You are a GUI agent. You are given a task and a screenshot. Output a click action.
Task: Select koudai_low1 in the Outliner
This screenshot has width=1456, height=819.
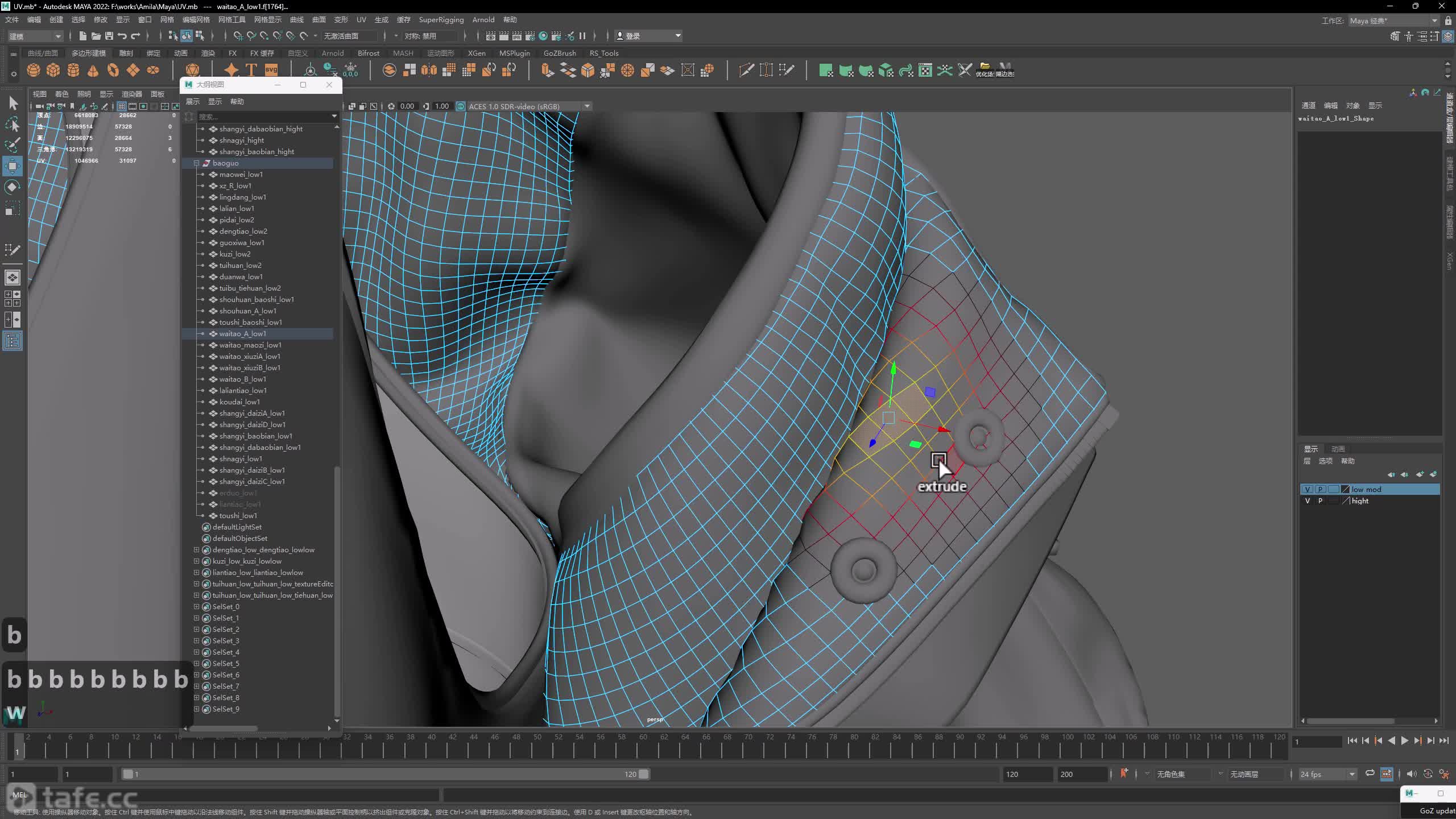pos(239,402)
